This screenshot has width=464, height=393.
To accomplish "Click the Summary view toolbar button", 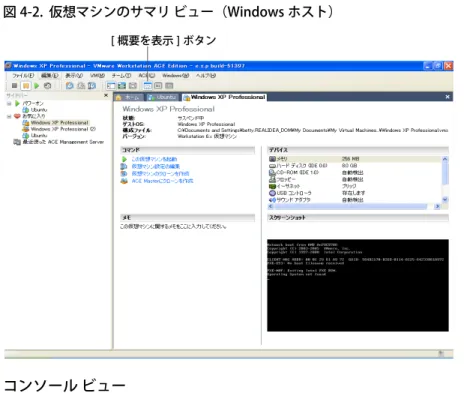I will coord(147,86).
